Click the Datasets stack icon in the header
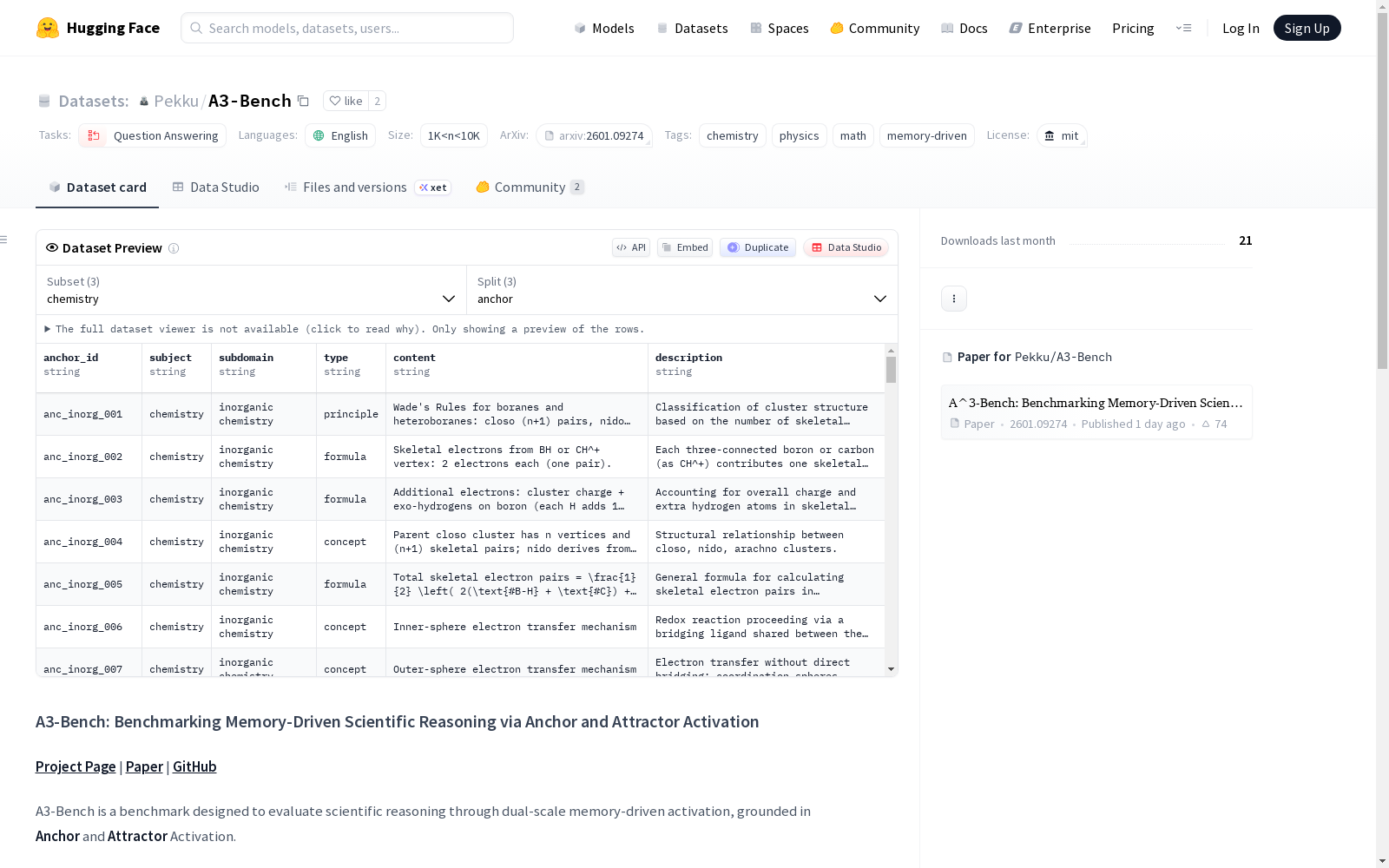The height and width of the screenshot is (868, 1389). click(x=44, y=101)
